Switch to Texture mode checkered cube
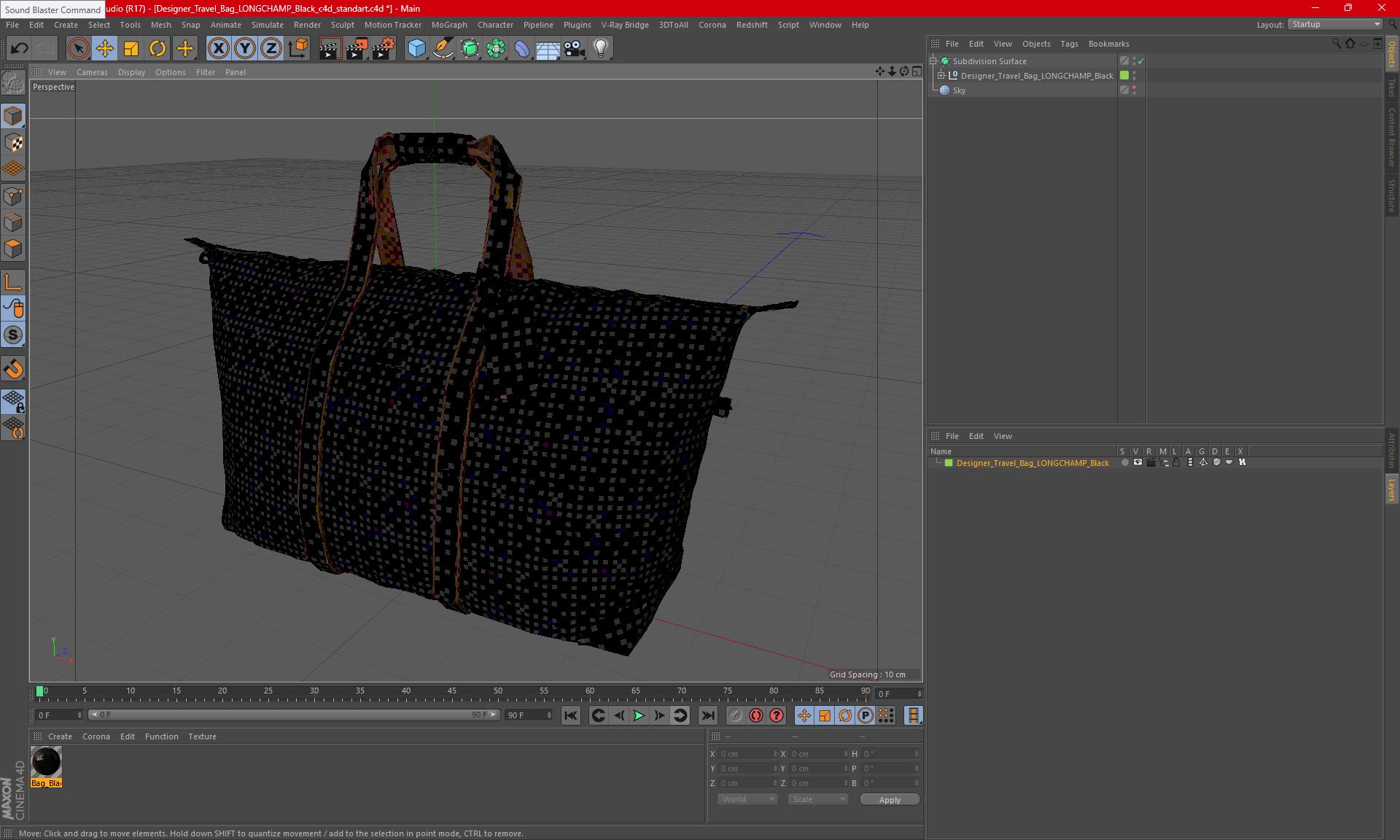 13,143
